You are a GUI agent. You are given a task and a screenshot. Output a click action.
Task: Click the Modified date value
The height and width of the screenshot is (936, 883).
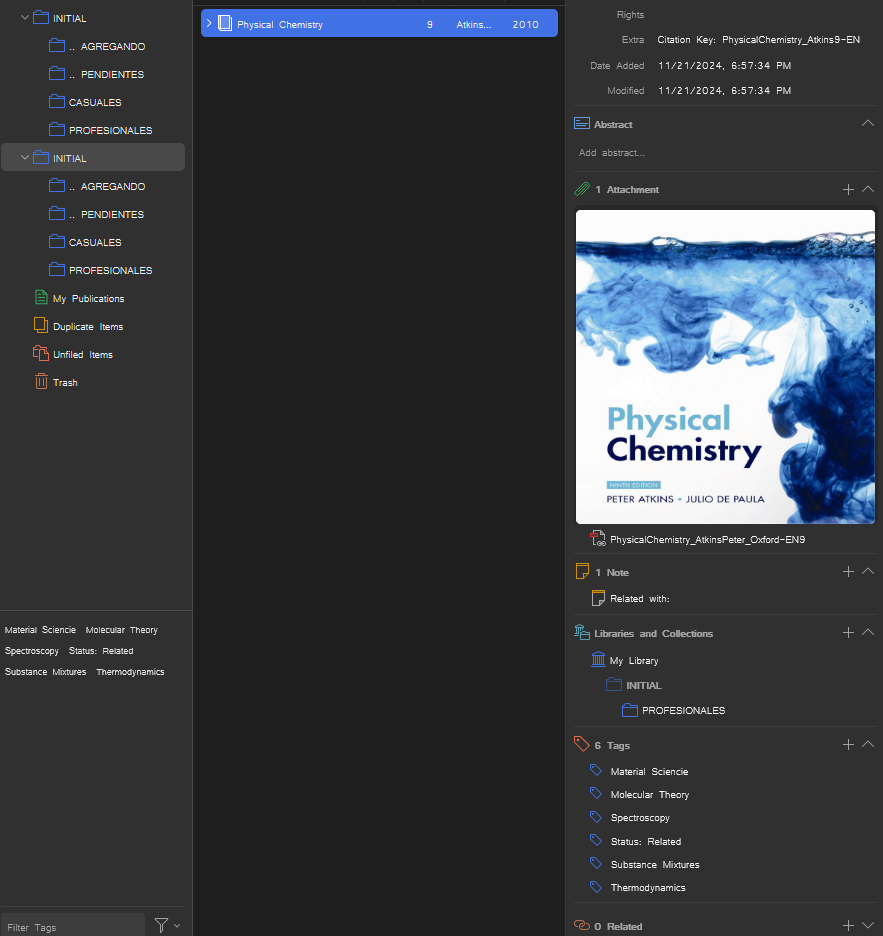(x=724, y=91)
